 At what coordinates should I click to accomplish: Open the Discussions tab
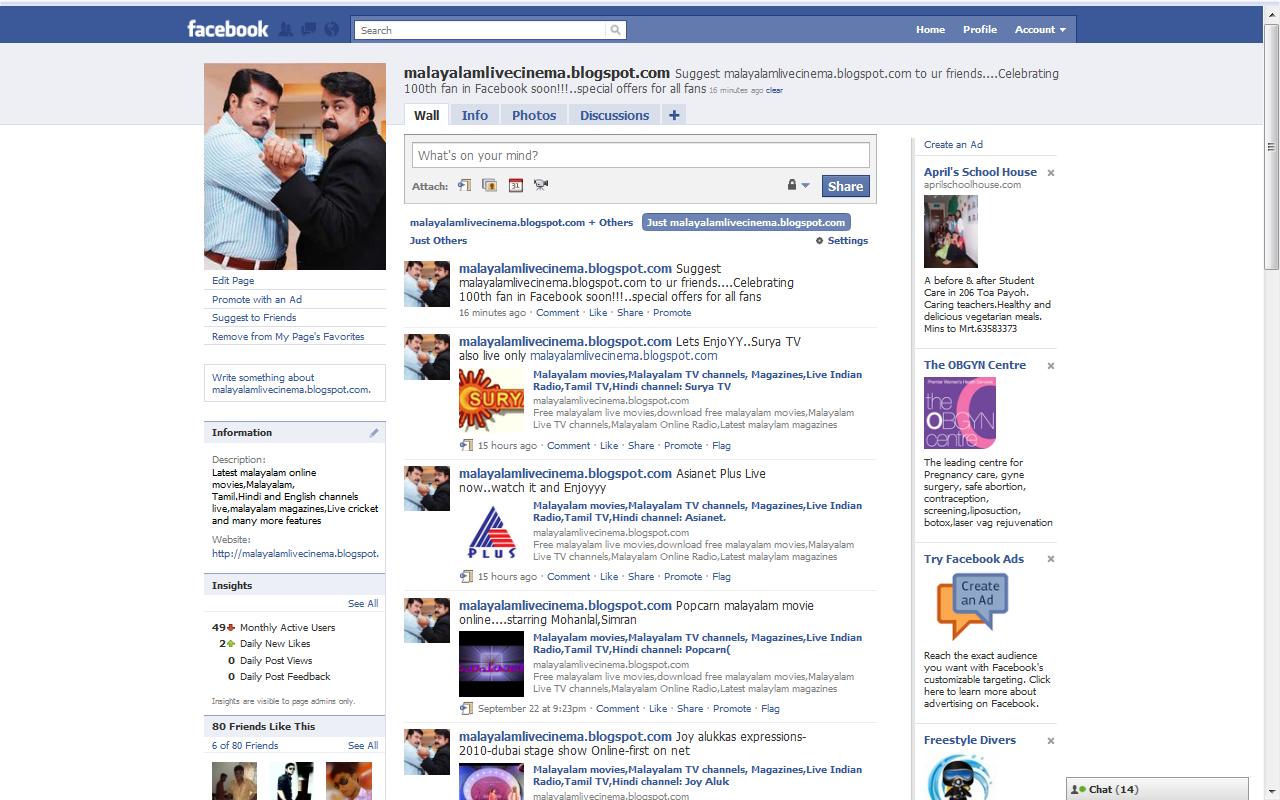pos(614,114)
